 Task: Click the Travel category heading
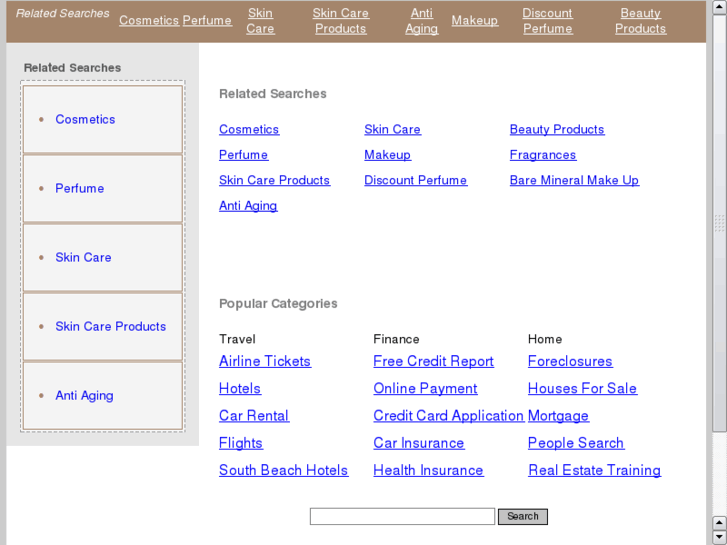click(x=237, y=339)
